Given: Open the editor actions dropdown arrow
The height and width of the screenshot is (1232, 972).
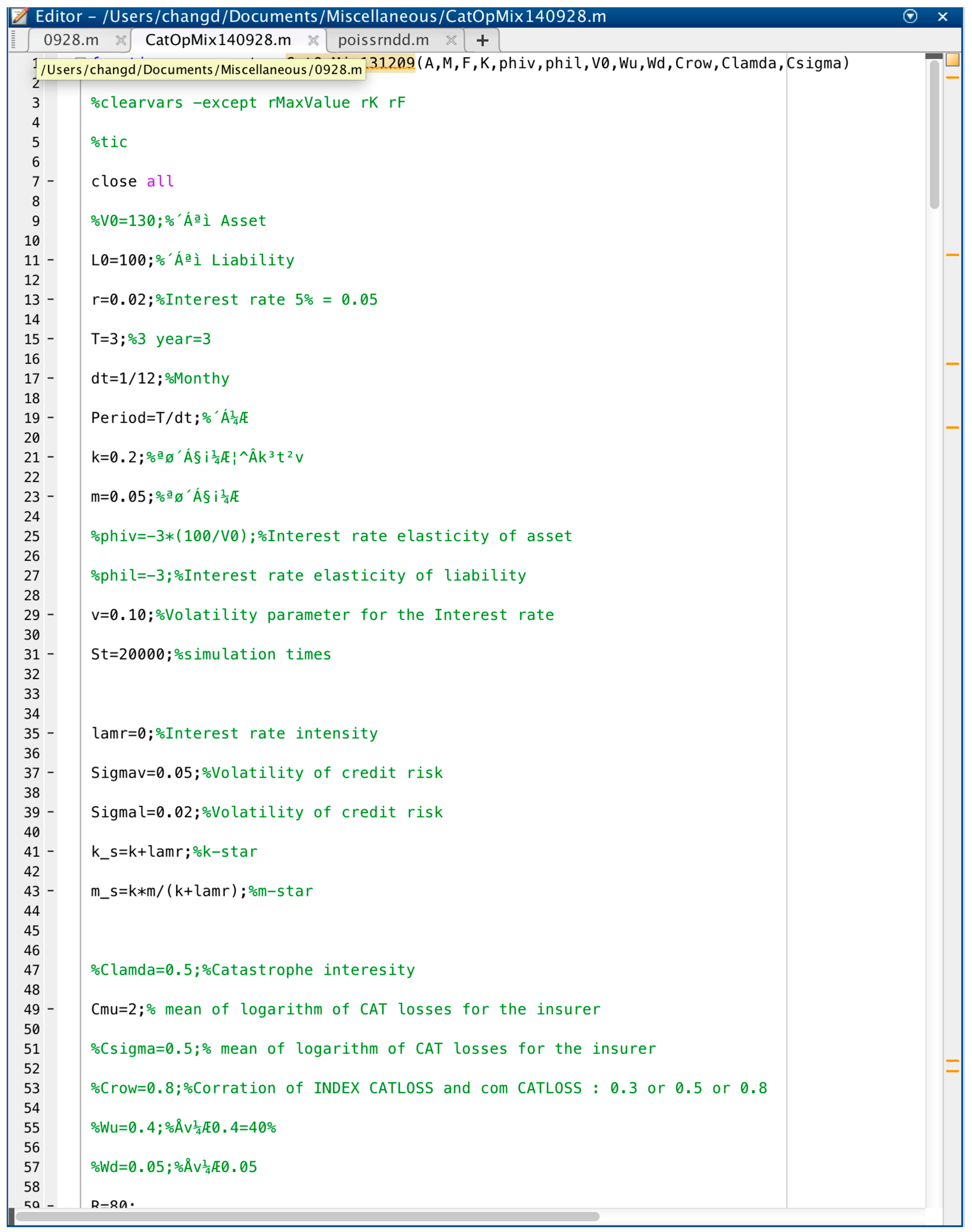Looking at the screenshot, I should click(x=910, y=17).
